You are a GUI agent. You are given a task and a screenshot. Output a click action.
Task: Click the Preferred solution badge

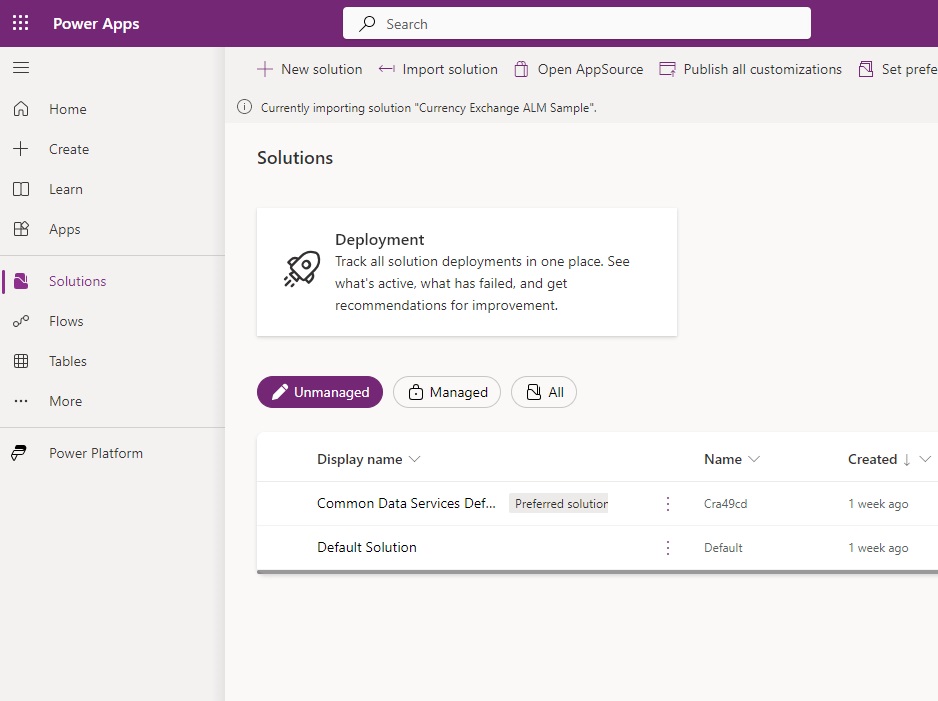(558, 504)
